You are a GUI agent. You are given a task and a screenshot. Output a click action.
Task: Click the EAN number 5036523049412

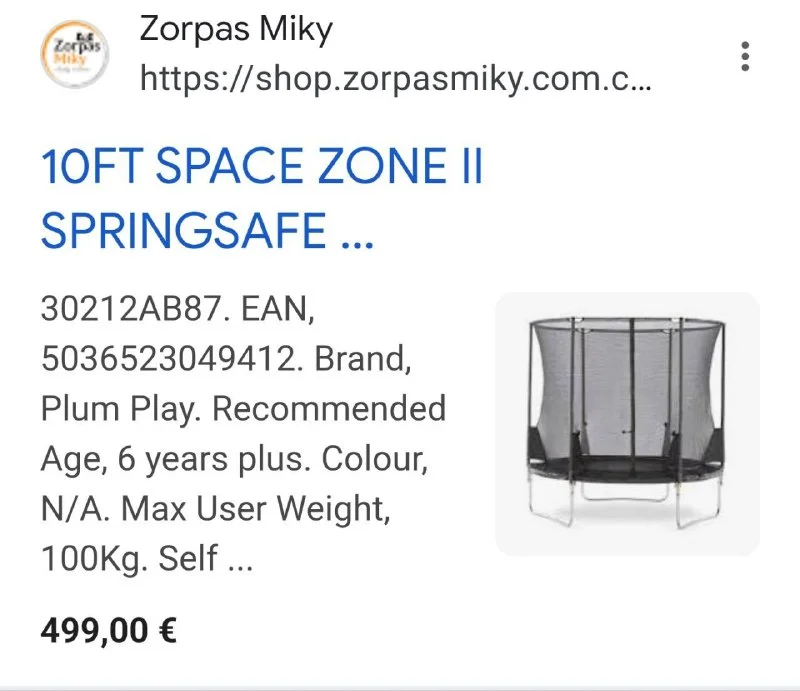click(x=171, y=359)
